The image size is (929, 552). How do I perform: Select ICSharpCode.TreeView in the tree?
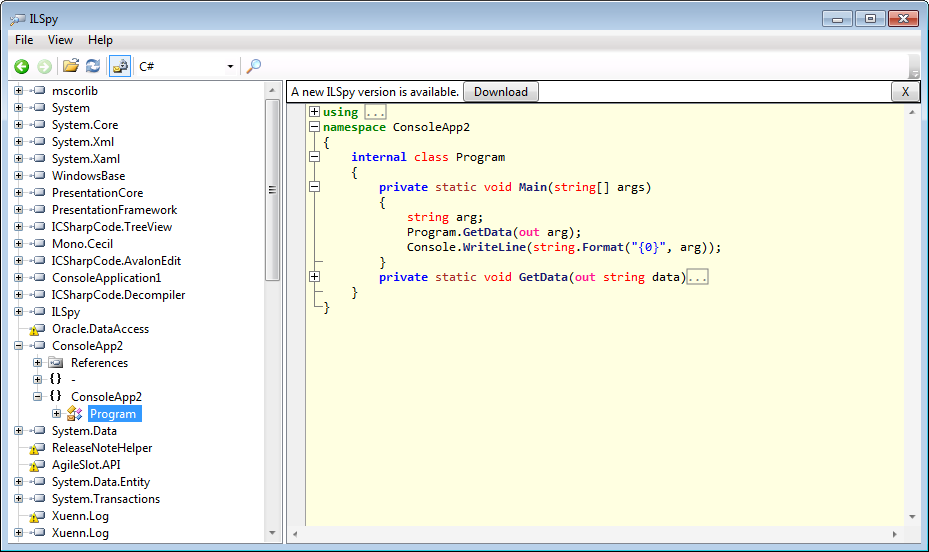point(112,227)
